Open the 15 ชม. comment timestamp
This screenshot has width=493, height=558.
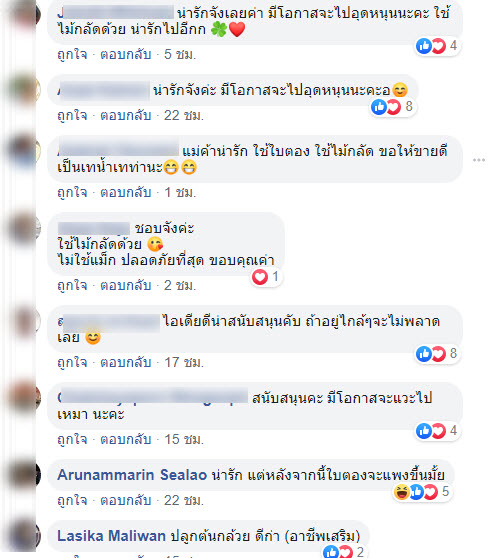(184, 439)
